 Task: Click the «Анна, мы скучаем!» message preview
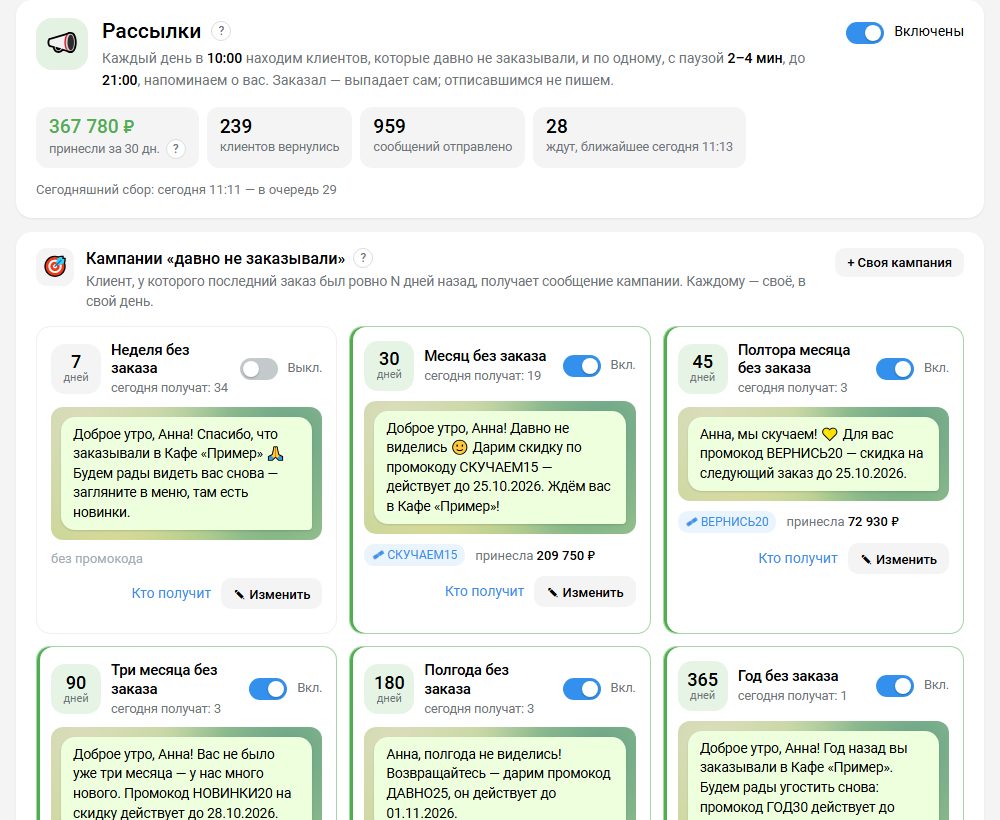[x=812, y=453]
